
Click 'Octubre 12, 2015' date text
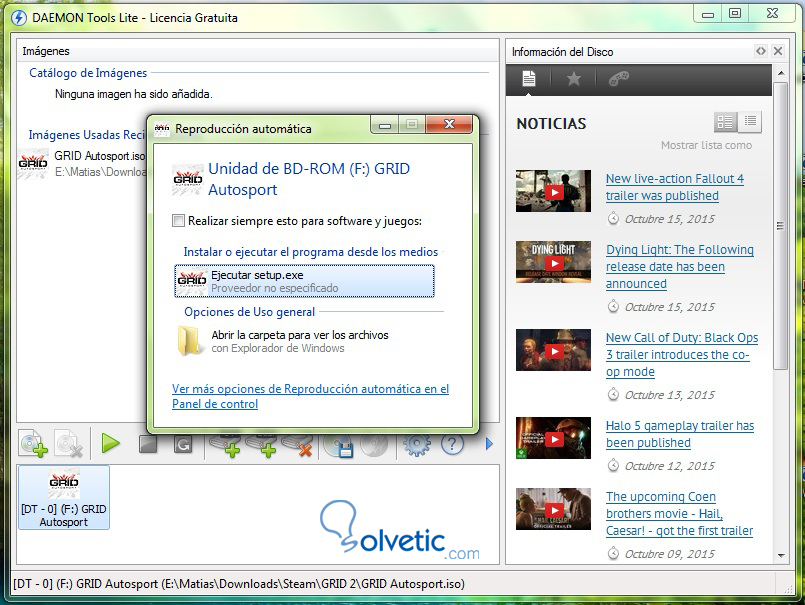pyautogui.click(x=669, y=466)
